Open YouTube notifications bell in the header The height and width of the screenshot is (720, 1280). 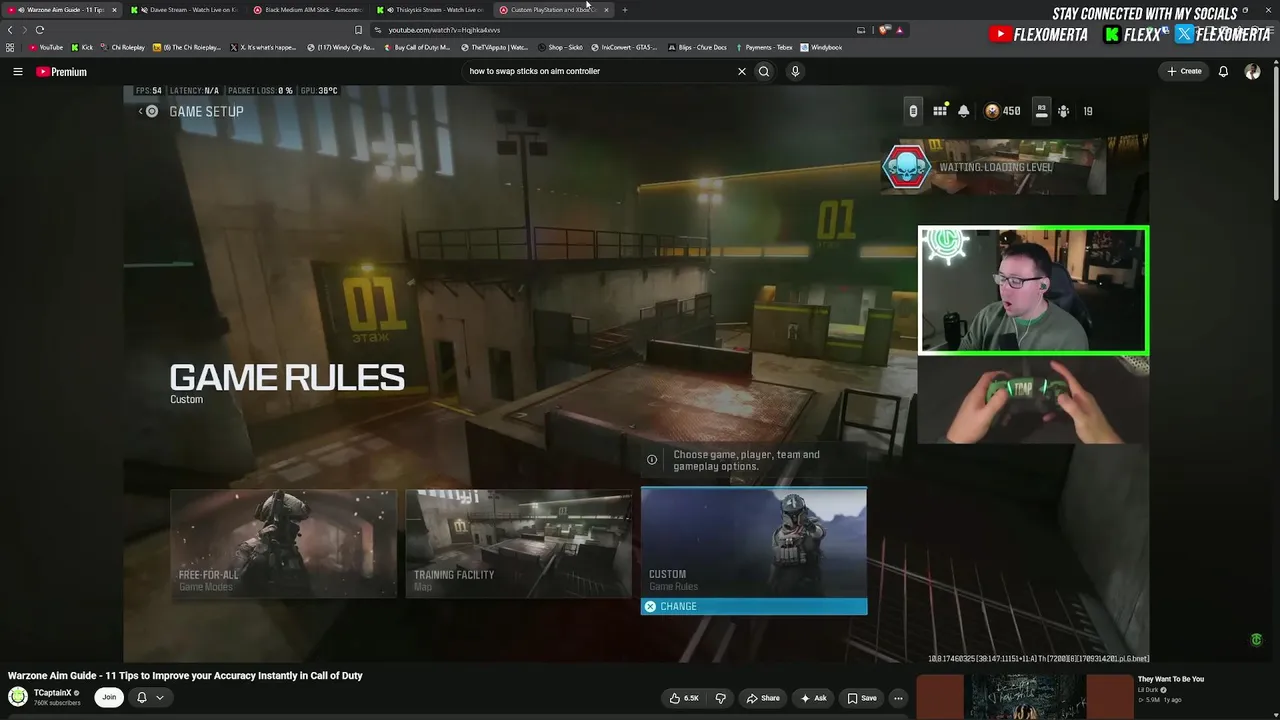(1223, 72)
